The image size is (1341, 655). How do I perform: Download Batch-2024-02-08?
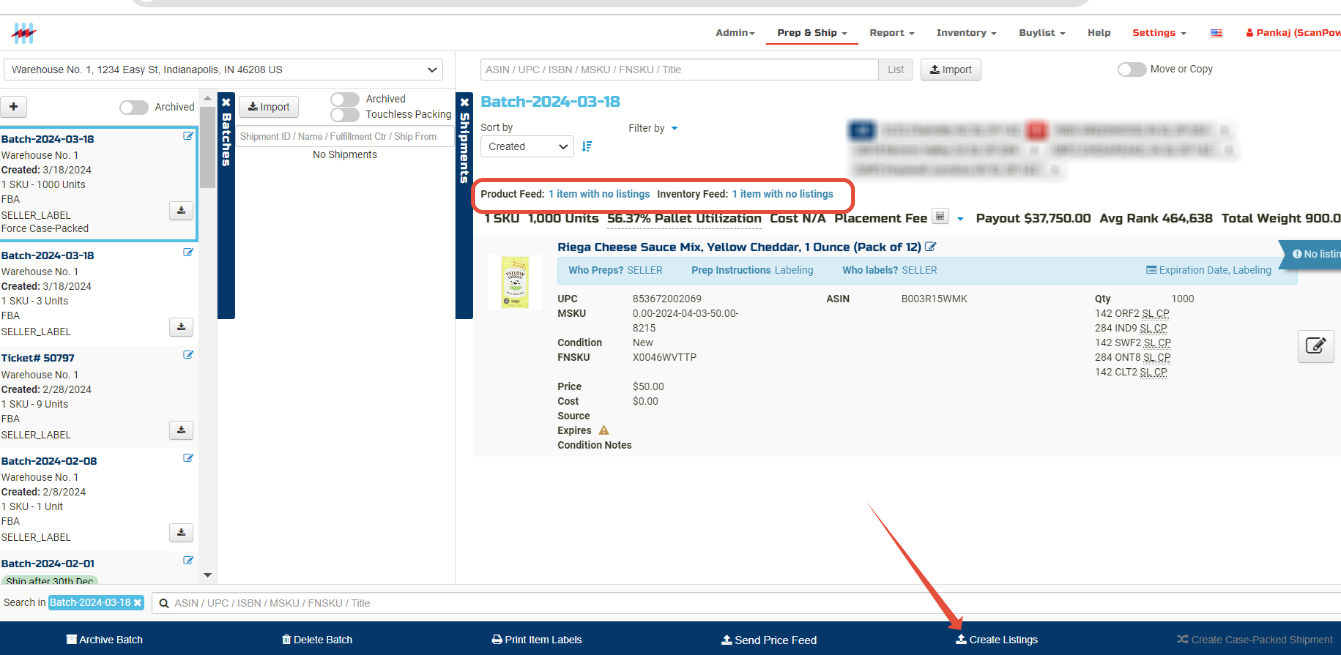pyautogui.click(x=181, y=532)
